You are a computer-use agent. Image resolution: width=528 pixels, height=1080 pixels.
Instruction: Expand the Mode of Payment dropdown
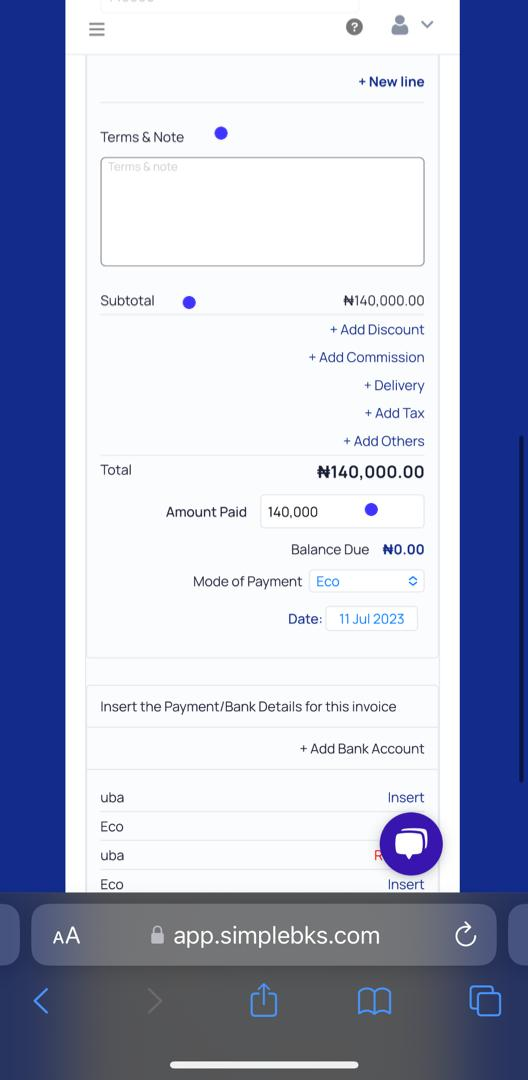point(366,581)
